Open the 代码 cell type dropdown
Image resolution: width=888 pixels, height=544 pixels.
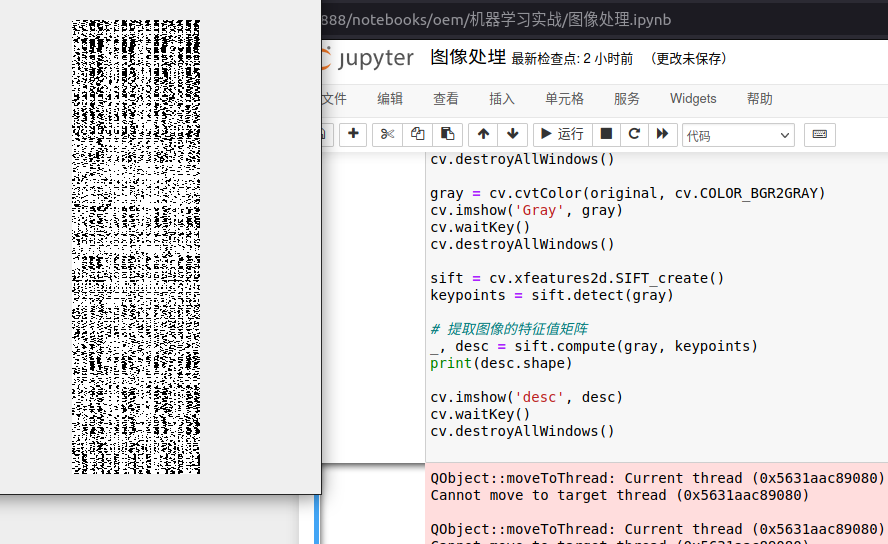[x=738, y=135]
